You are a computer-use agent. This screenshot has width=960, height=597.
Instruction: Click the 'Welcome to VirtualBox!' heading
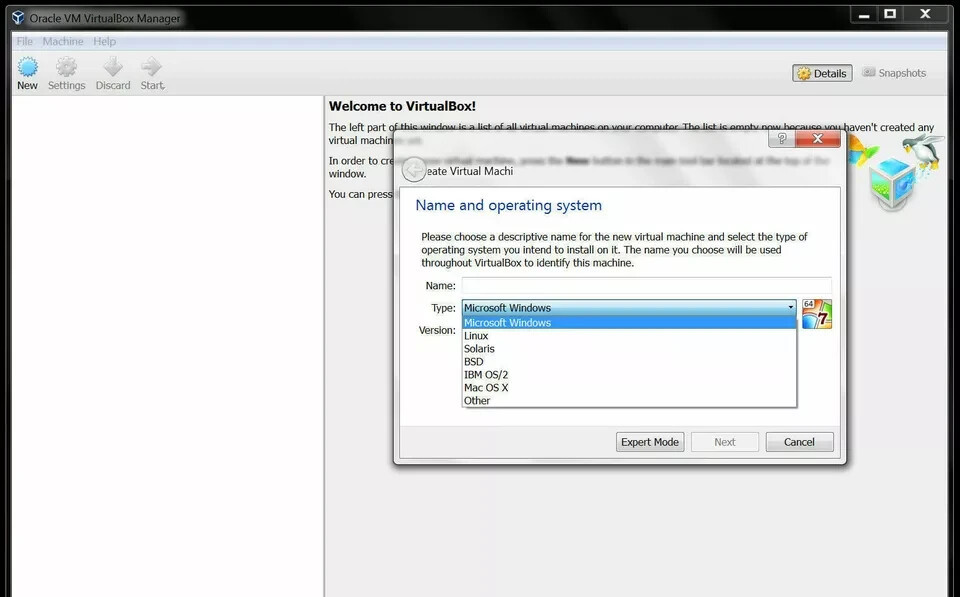click(402, 106)
